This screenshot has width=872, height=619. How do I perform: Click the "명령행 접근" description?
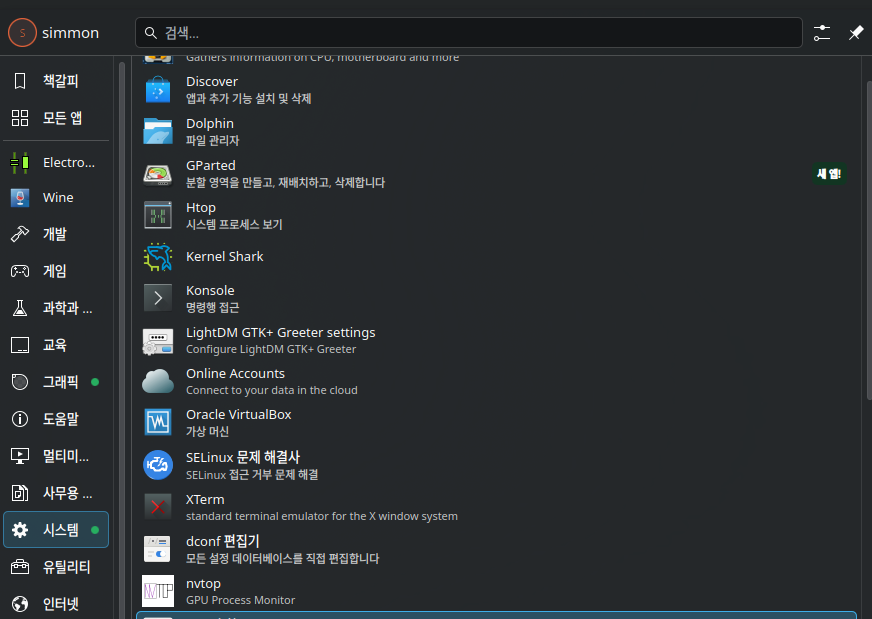(x=212, y=308)
